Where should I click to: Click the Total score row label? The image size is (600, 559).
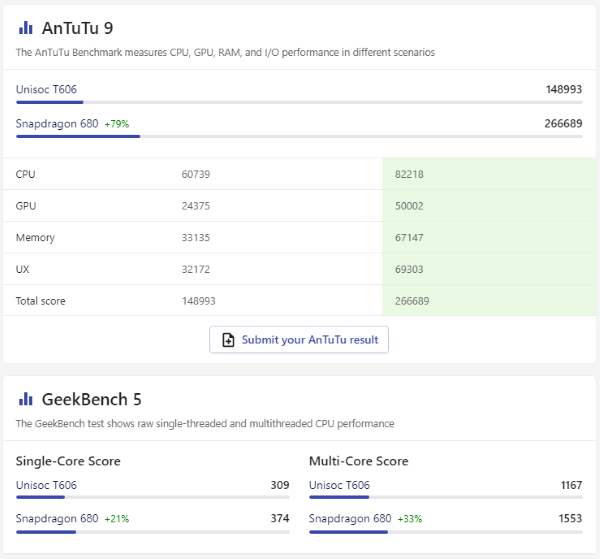click(40, 301)
